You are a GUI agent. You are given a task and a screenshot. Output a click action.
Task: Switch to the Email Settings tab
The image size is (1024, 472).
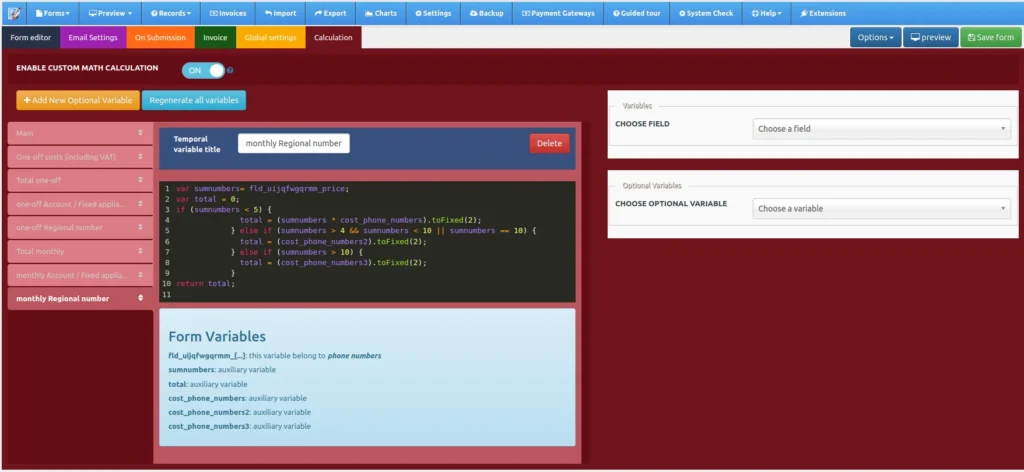93,38
